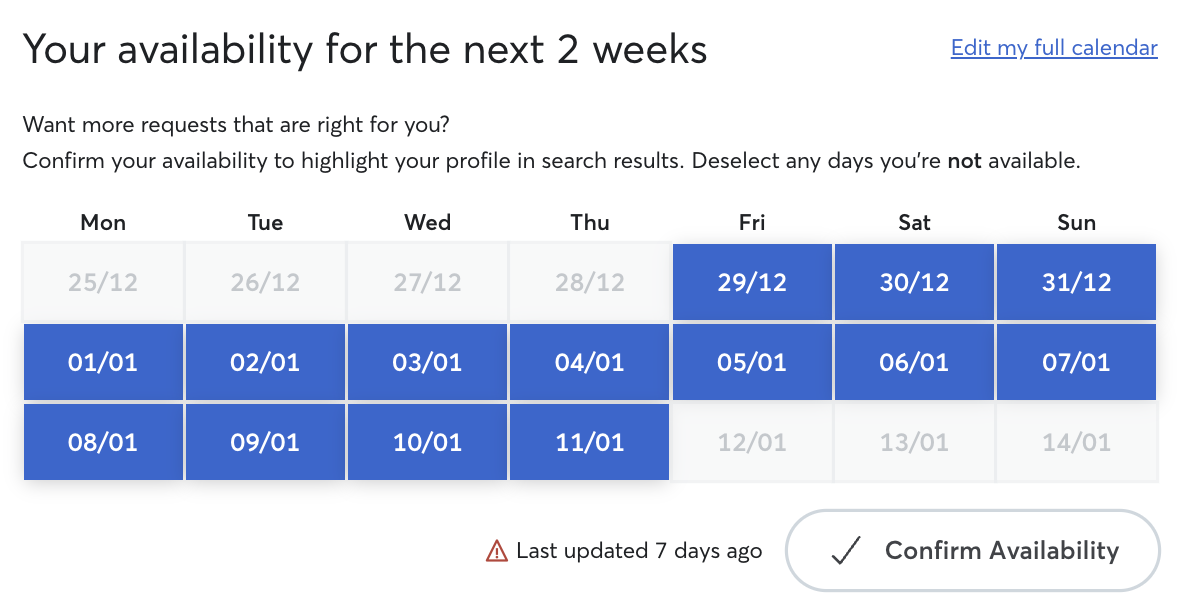Click the Confirm Availability button

click(x=973, y=551)
